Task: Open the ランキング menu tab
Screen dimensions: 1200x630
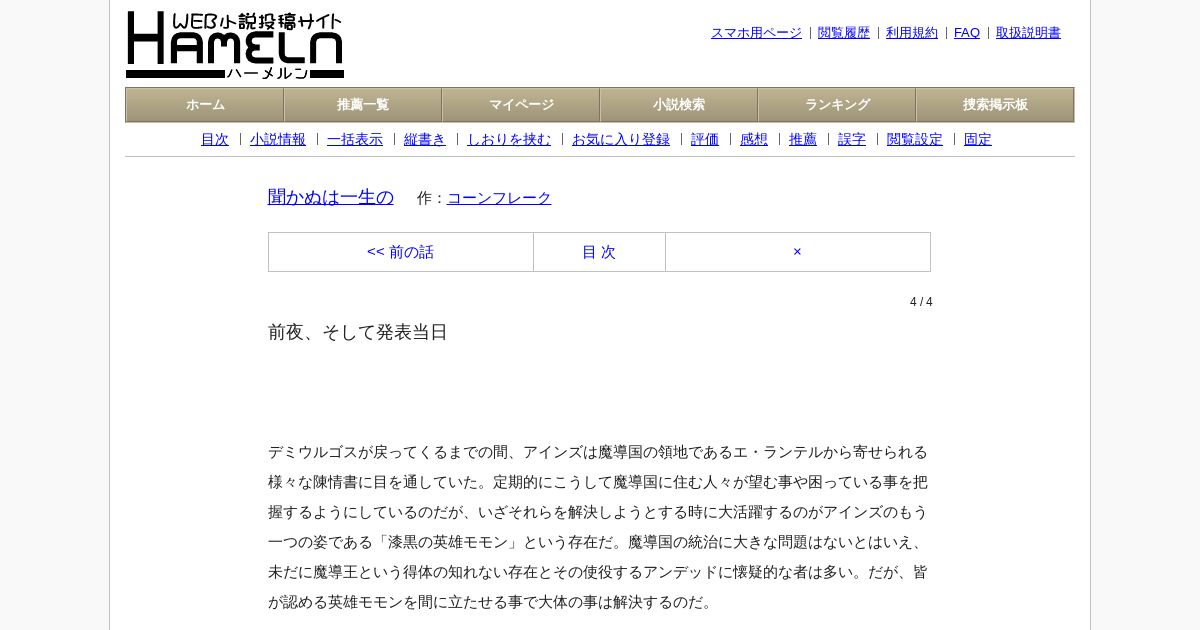Action: (837, 105)
